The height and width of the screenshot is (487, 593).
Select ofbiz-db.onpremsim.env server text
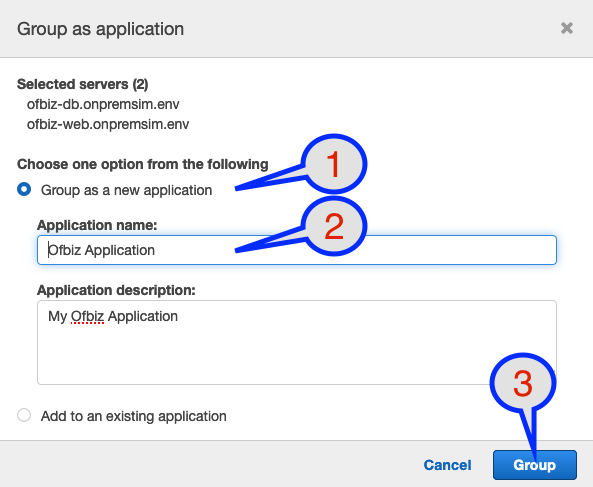[103, 104]
